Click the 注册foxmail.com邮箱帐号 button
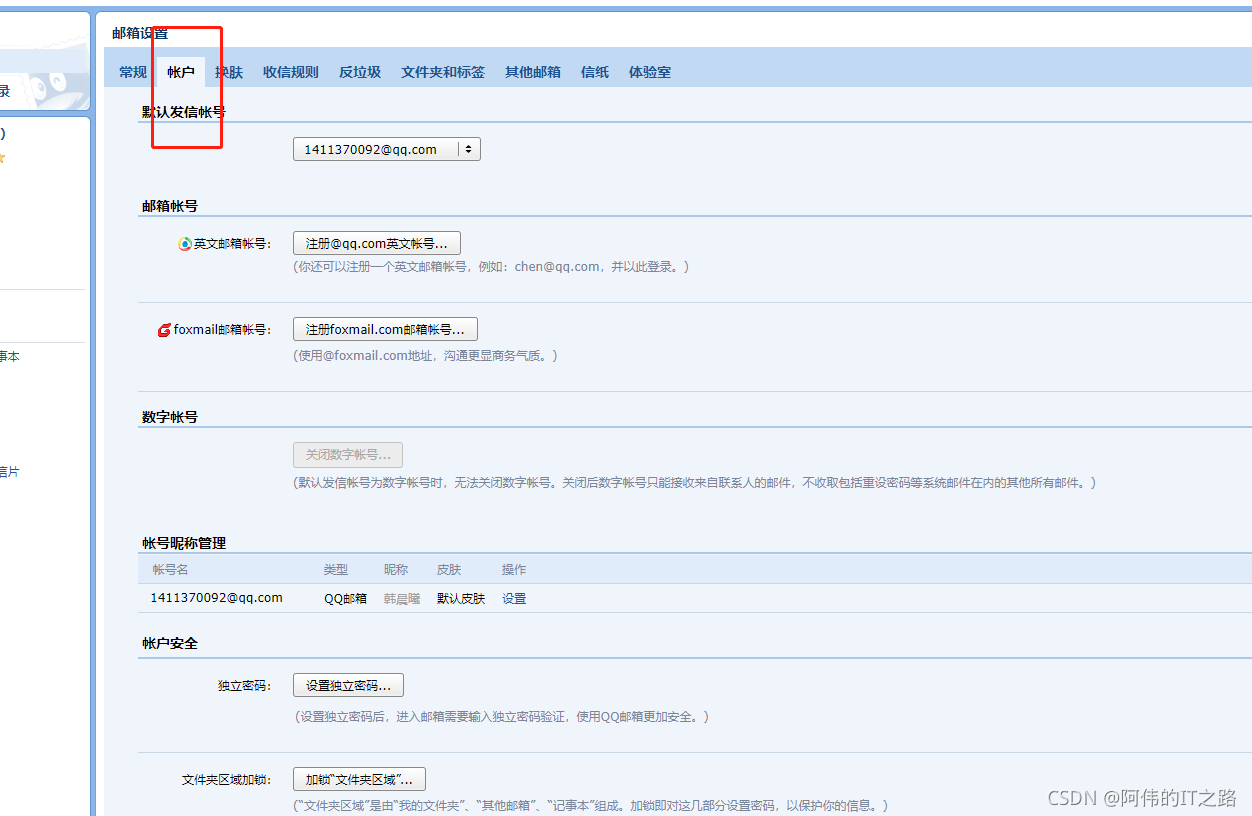The height and width of the screenshot is (816, 1252). point(385,329)
